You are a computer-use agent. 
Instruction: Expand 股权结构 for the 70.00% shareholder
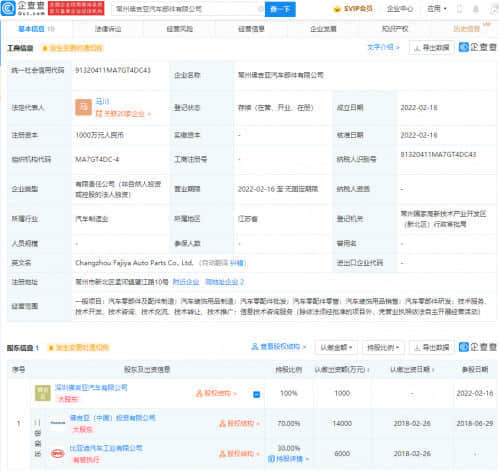(x=239, y=423)
